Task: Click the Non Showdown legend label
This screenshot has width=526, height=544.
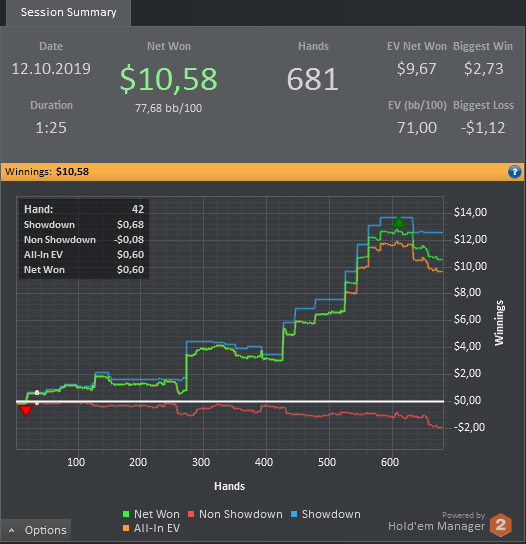Action: click(x=241, y=514)
